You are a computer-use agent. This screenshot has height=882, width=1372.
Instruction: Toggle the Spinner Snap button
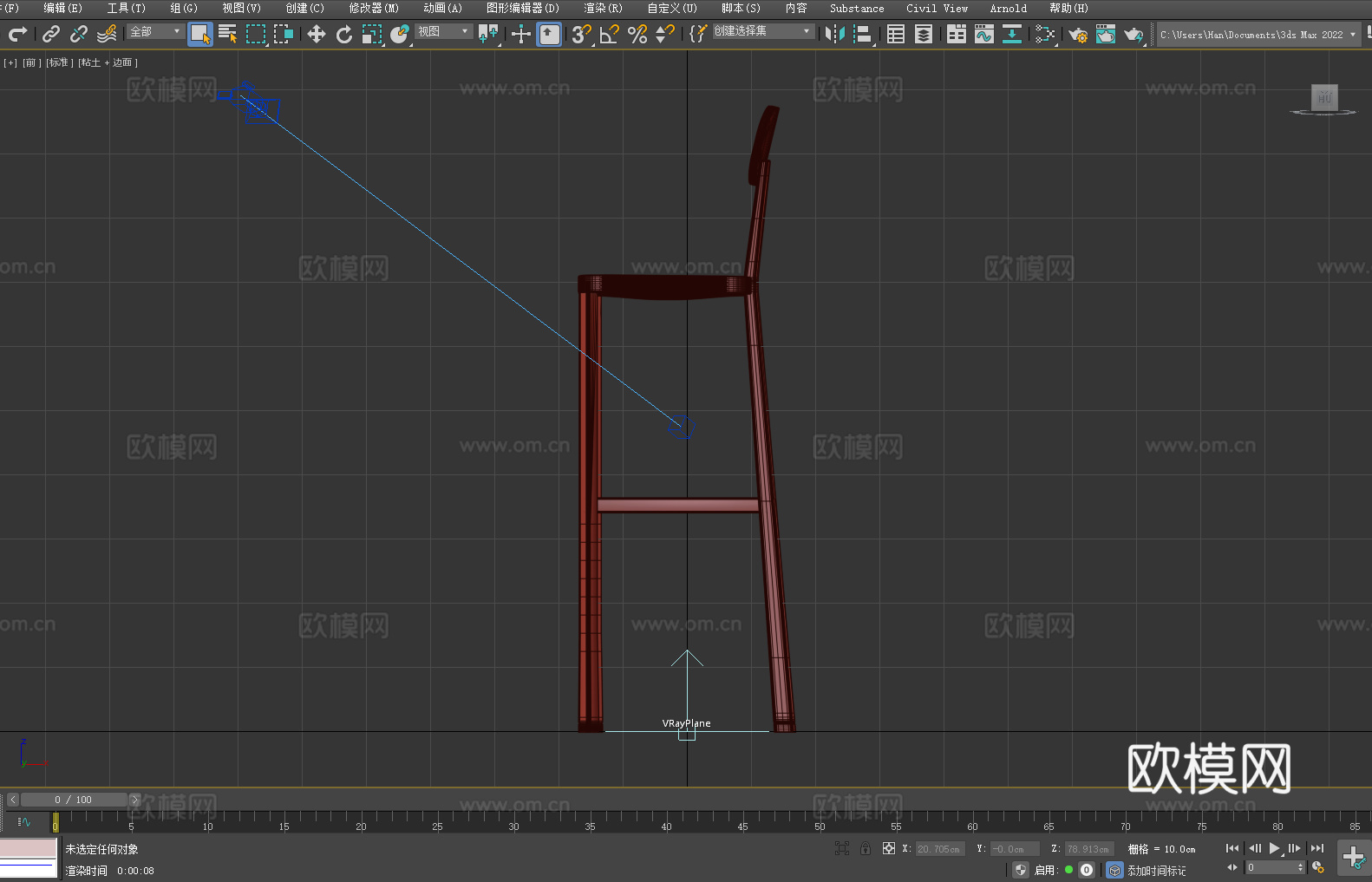pos(665,34)
